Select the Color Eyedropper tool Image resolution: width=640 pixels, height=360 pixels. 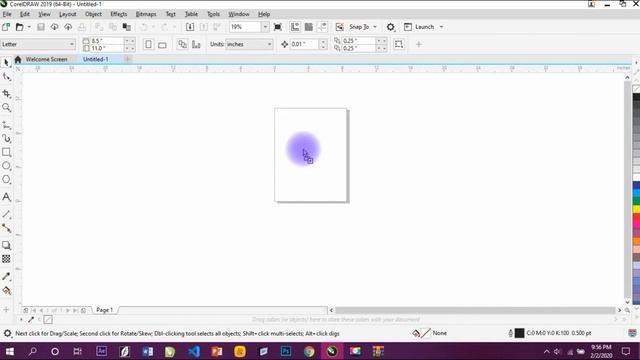pyautogui.click(x=6, y=276)
